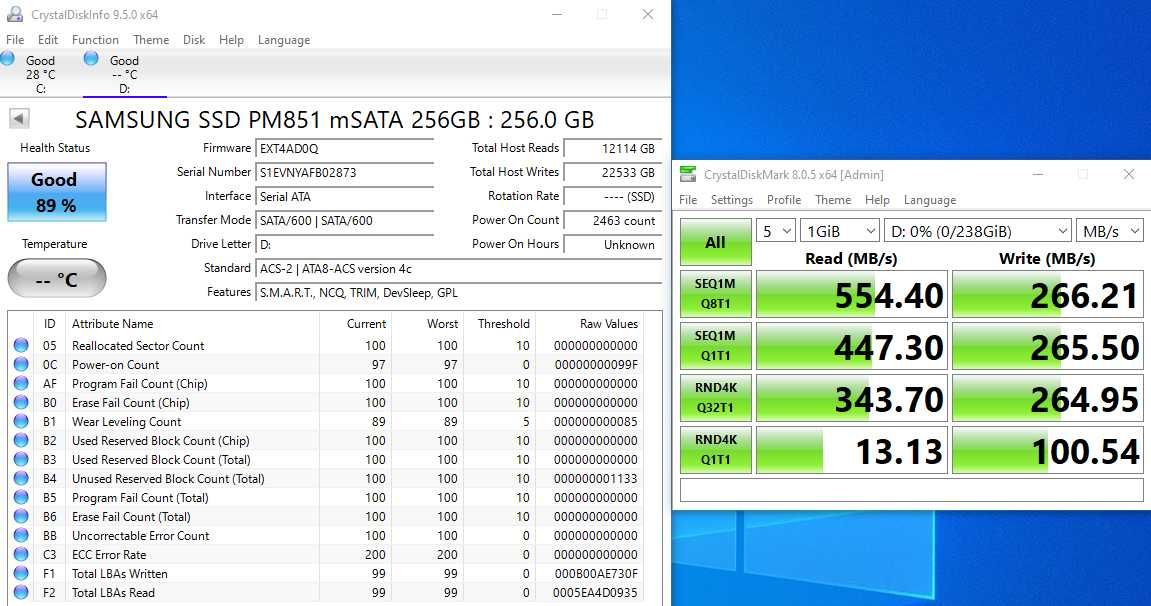Open CrystalDiskInfo Language menu
This screenshot has width=1151, height=606.
click(283, 40)
